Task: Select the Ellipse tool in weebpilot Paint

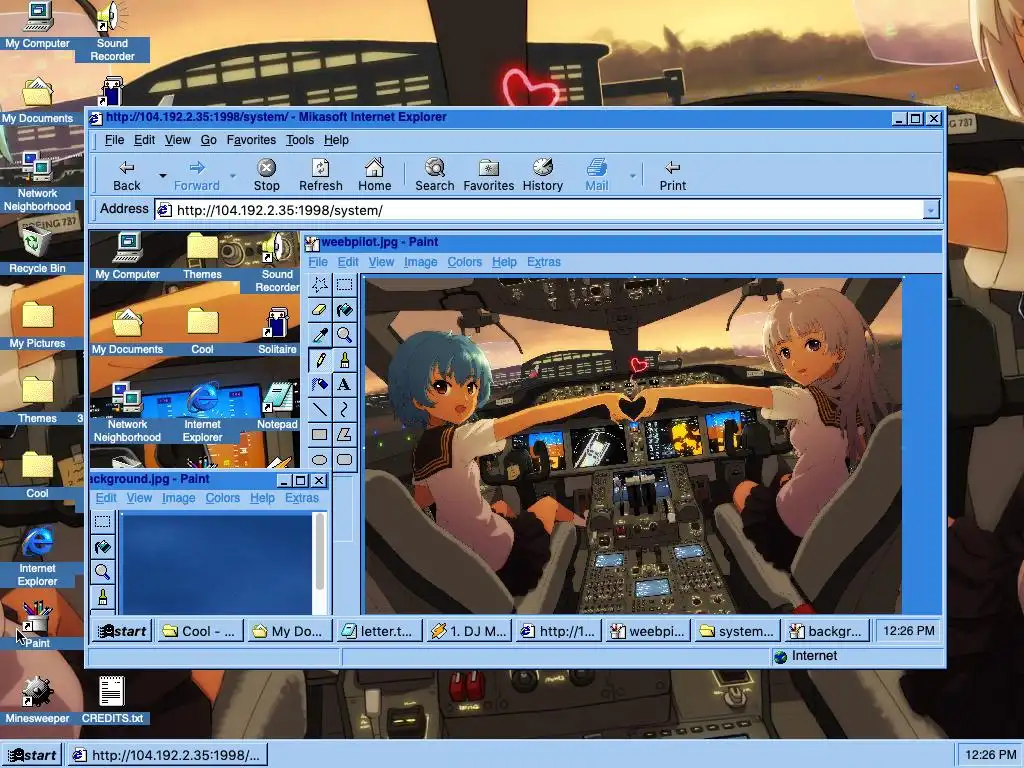Action: [319, 459]
